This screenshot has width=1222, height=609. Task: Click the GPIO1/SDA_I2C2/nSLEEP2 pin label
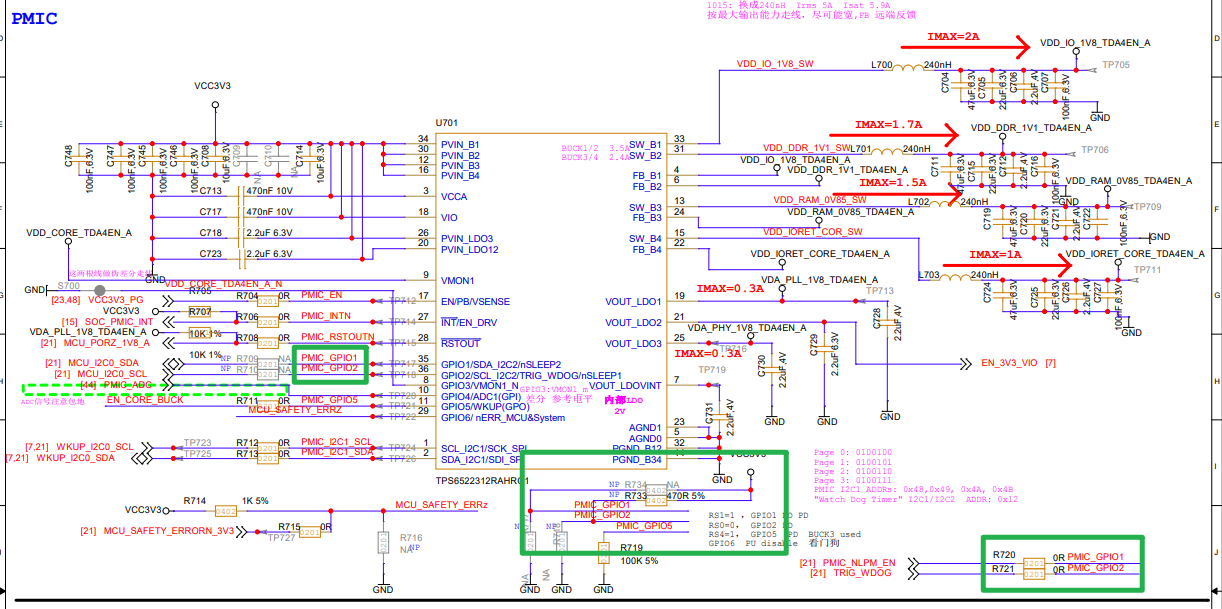pyautogui.click(x=500, y=364)
